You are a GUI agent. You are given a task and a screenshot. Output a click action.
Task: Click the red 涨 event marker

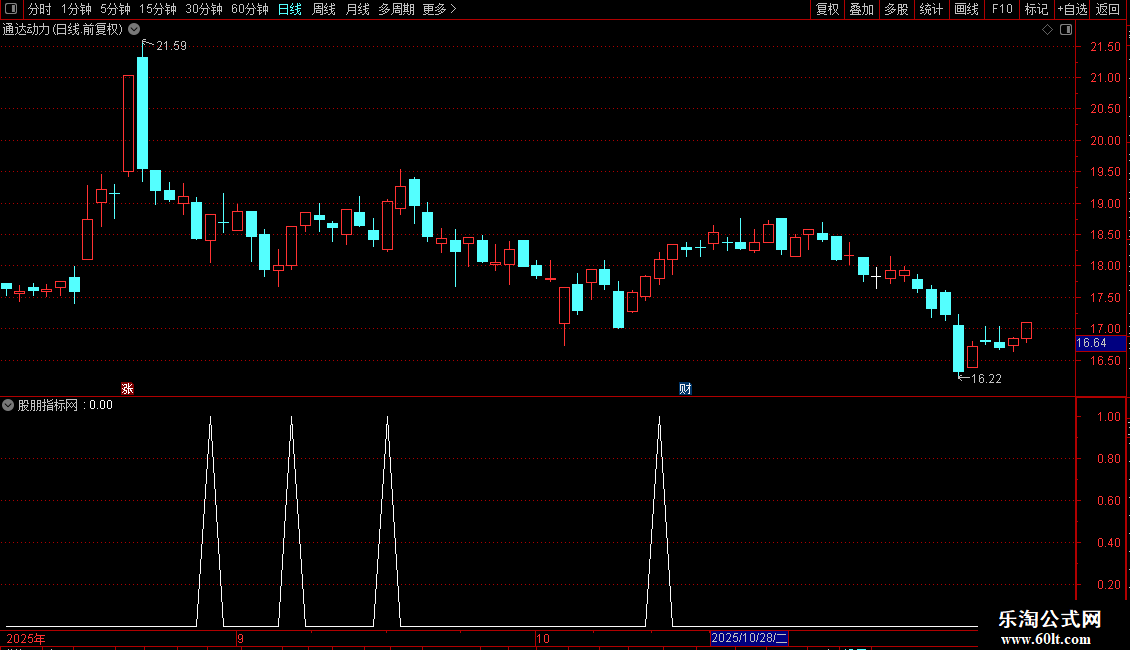point(128,388)
